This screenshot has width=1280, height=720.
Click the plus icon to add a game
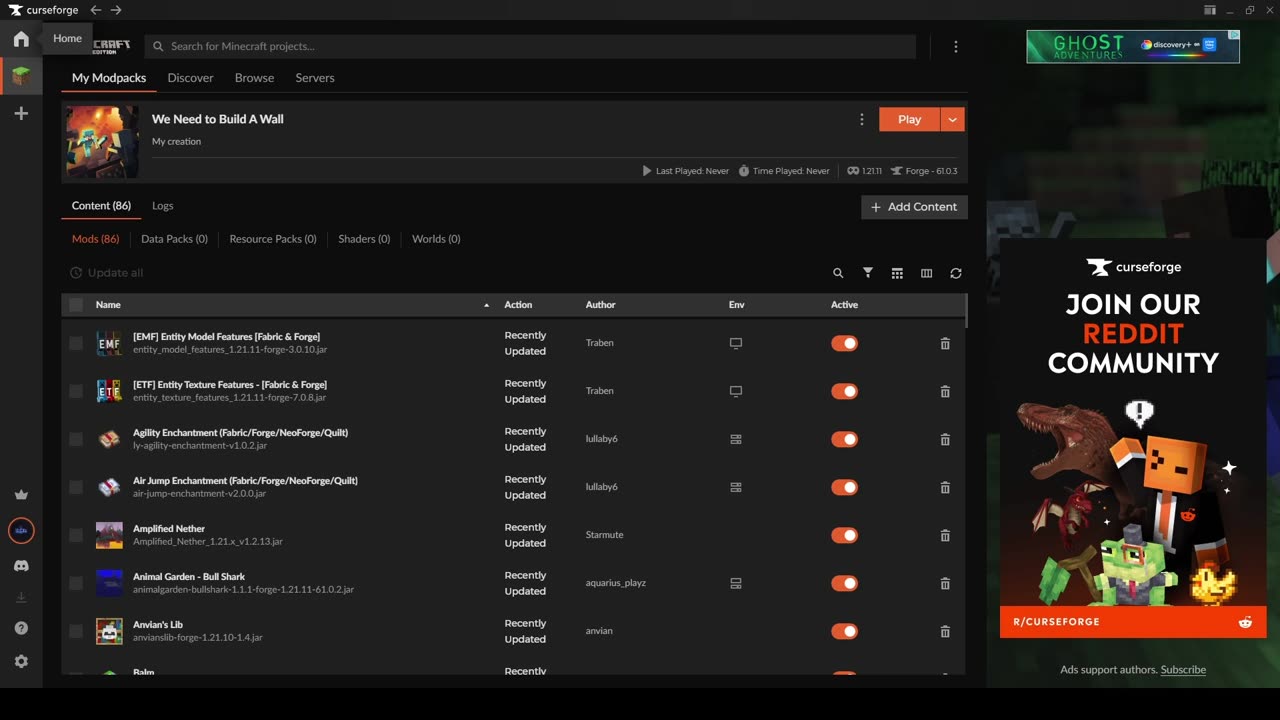21,114
